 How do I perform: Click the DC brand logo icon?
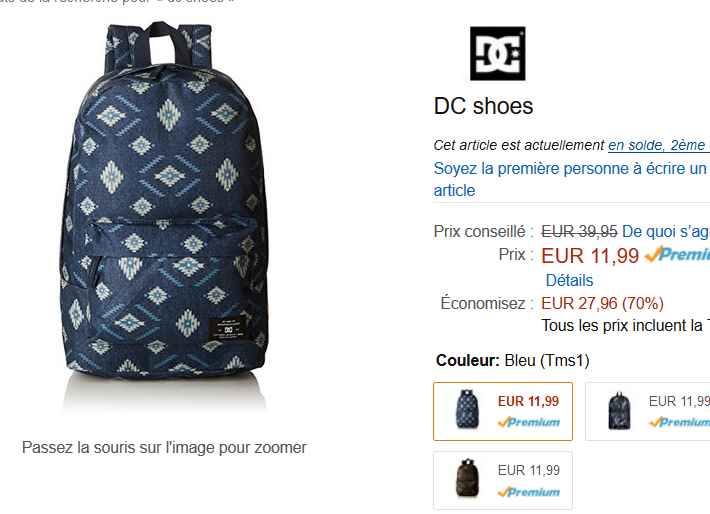[x=497, y=53]
